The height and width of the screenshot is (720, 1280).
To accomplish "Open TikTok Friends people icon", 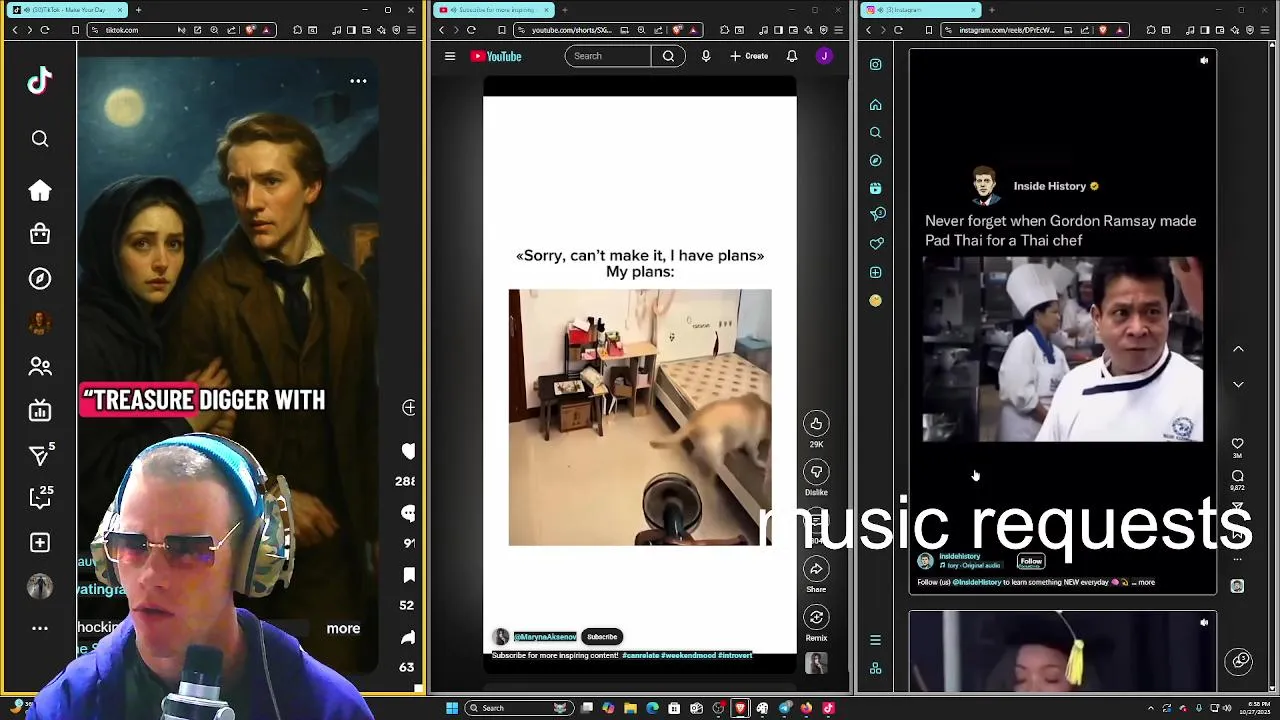I will pos(40,367).
